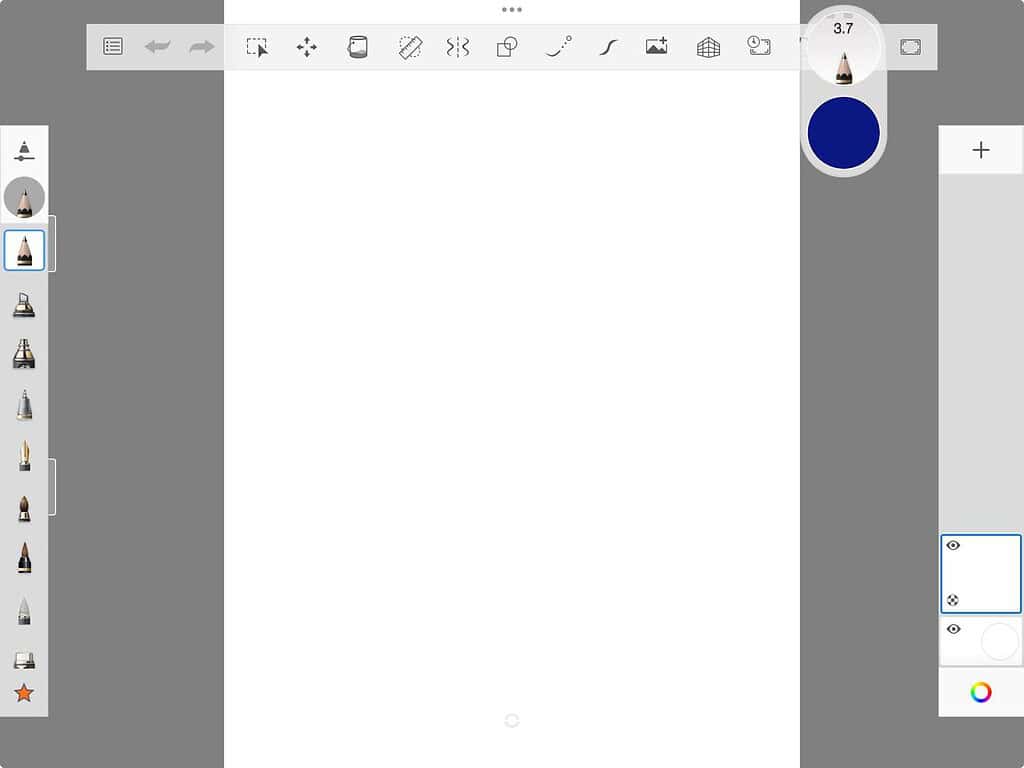Select the airbrush in brush palette
This screenshot has height=768, width=1024.
(24, 305)
